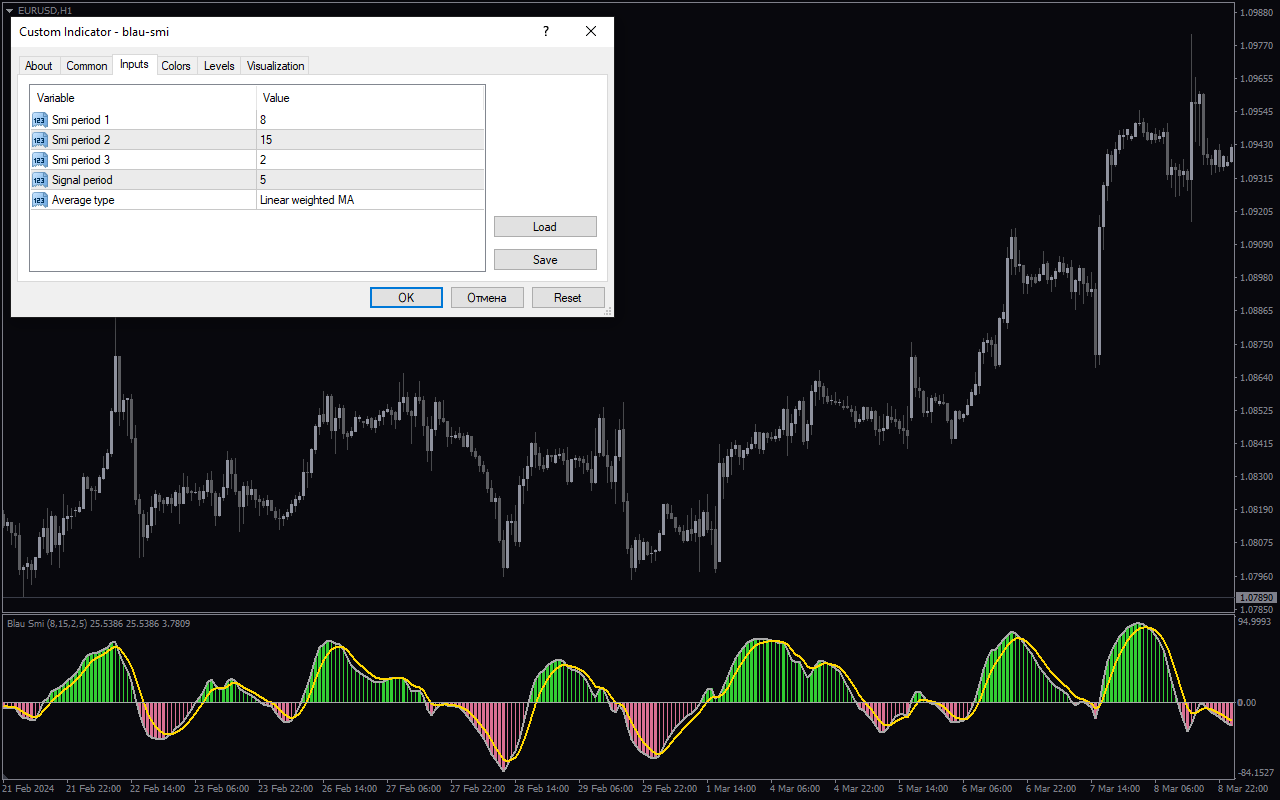Click the 0.00 indicator scale level

point(1246,703)
